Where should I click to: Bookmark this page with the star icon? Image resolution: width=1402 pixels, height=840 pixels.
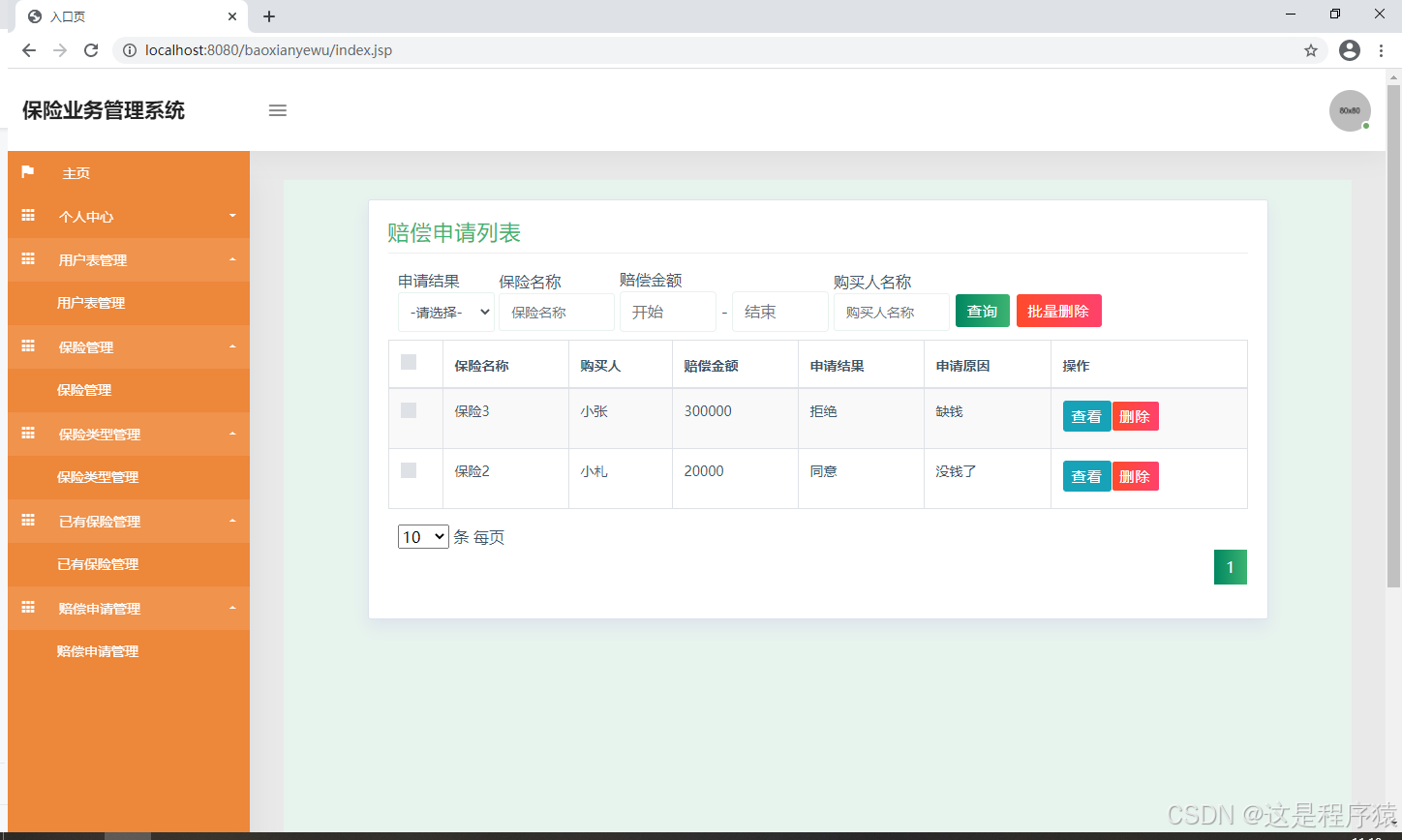(1311, 50)
